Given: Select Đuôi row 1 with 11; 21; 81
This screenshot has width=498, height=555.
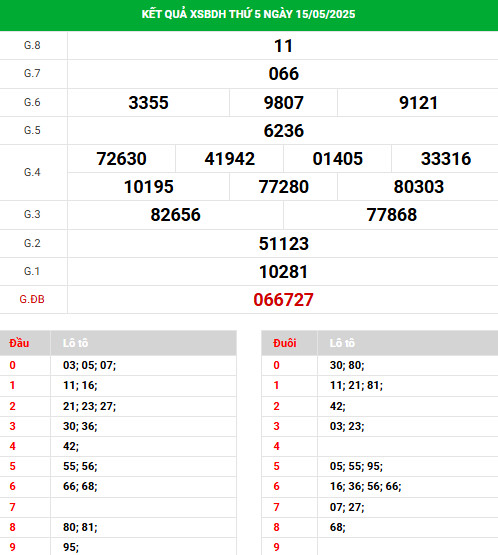Looking at the screenshot, I should (380, 385).
